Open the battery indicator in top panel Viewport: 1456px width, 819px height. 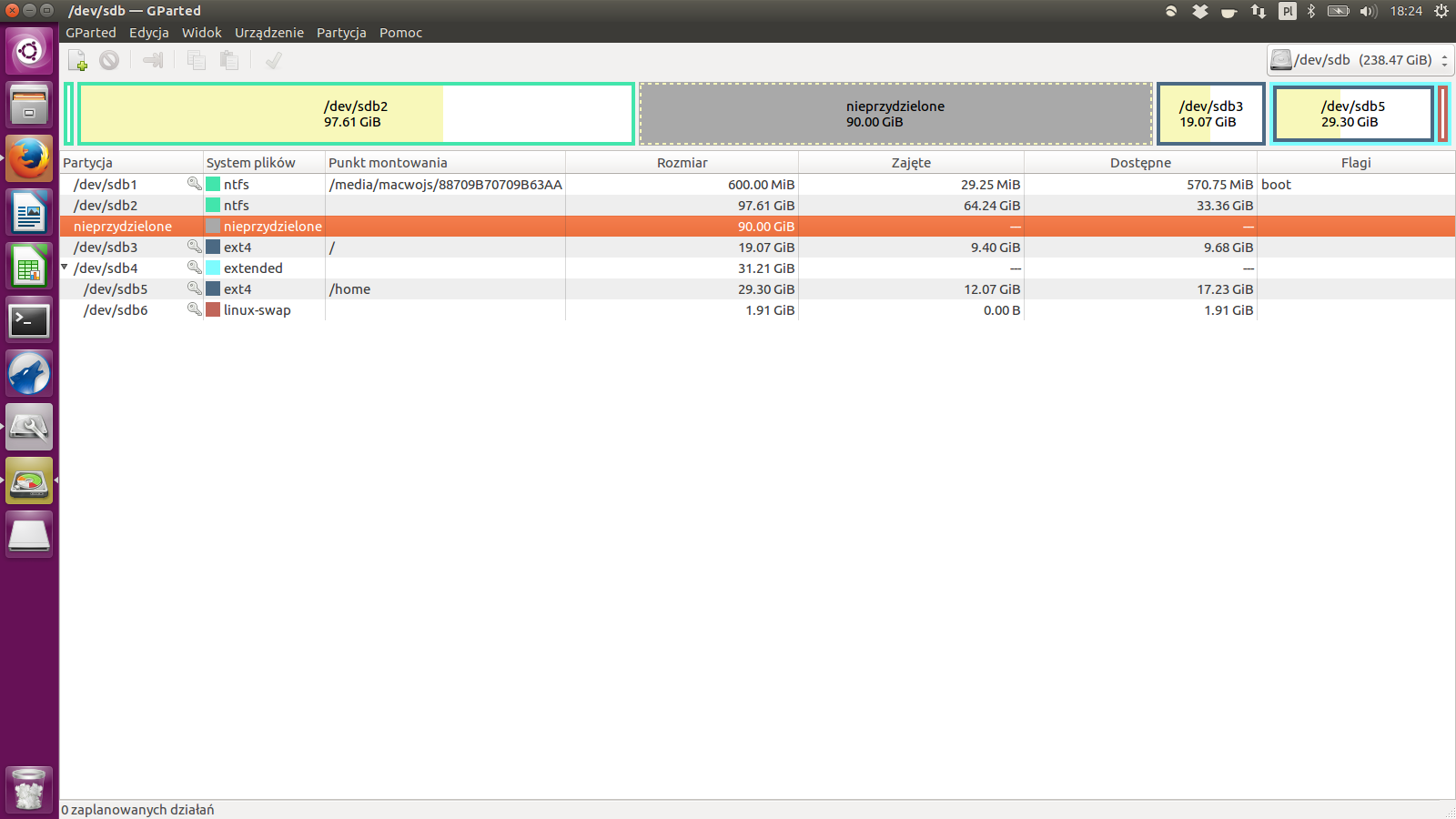(x=1339, y=11)
